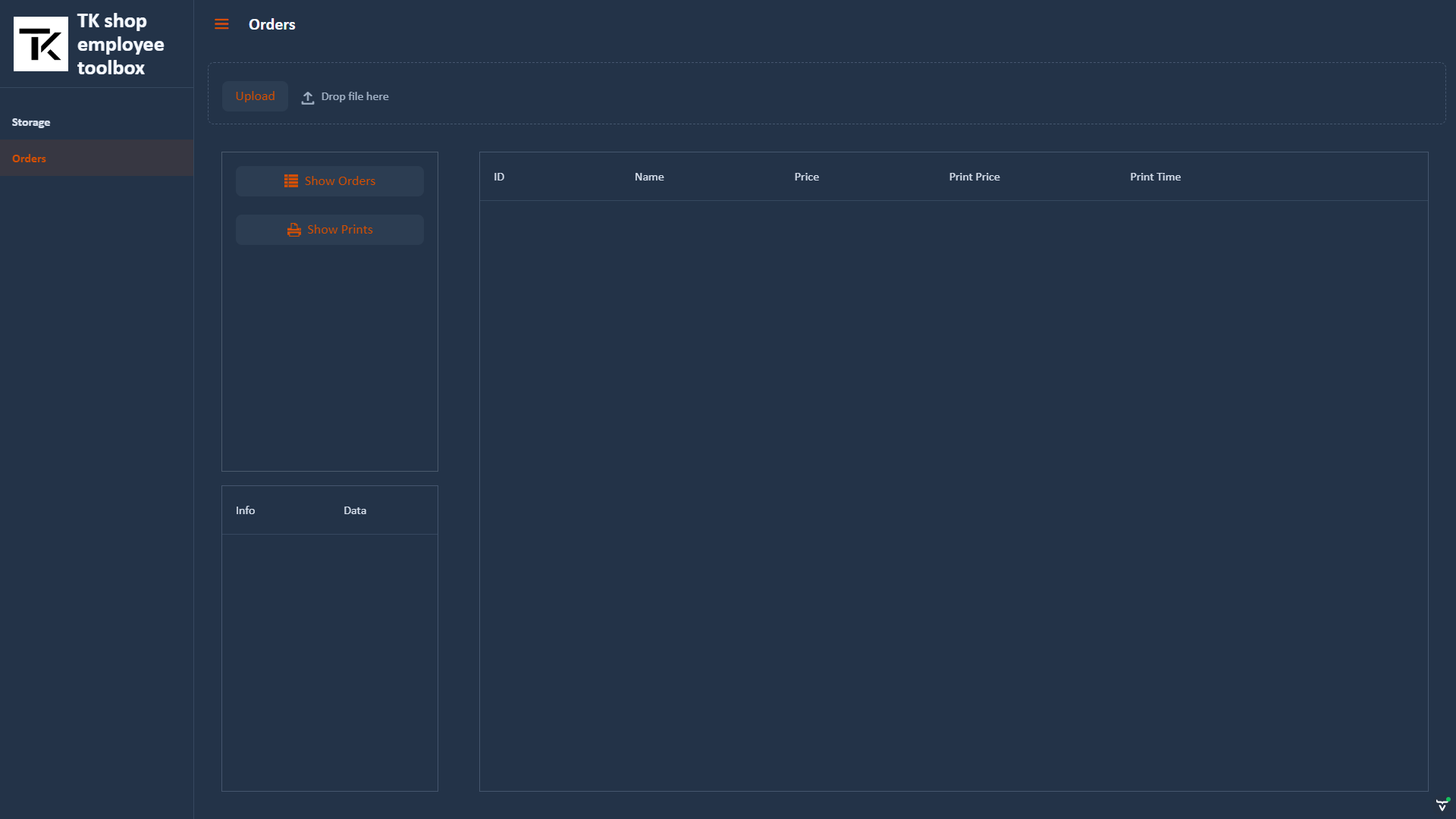
Task: Click the upload arrow icon near Drop file here
Action: tap(307, 97)
